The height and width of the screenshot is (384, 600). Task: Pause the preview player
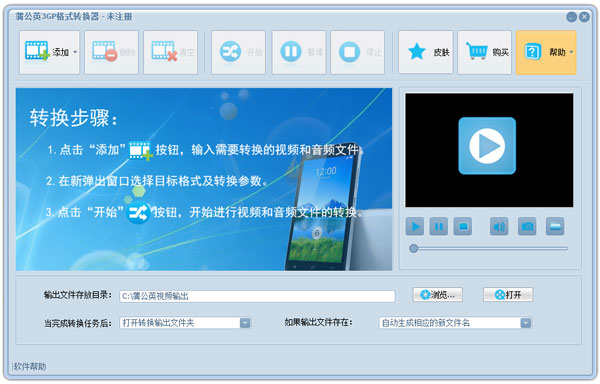(439, 226)
